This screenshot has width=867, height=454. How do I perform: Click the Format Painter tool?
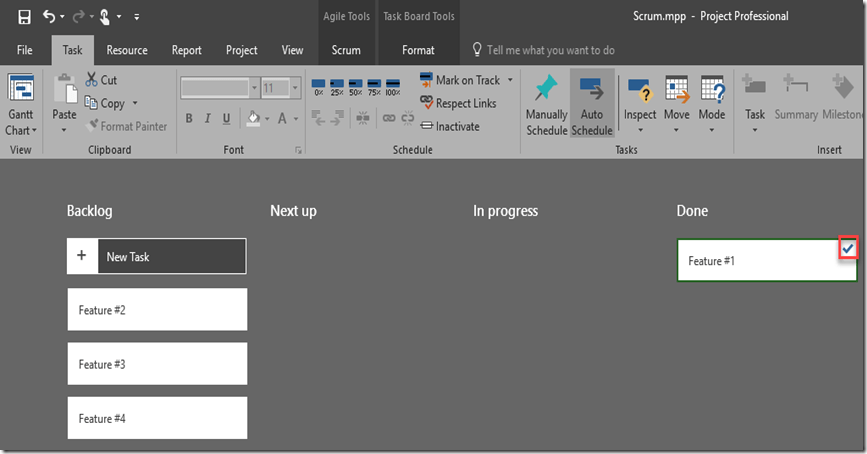point(126,127)
